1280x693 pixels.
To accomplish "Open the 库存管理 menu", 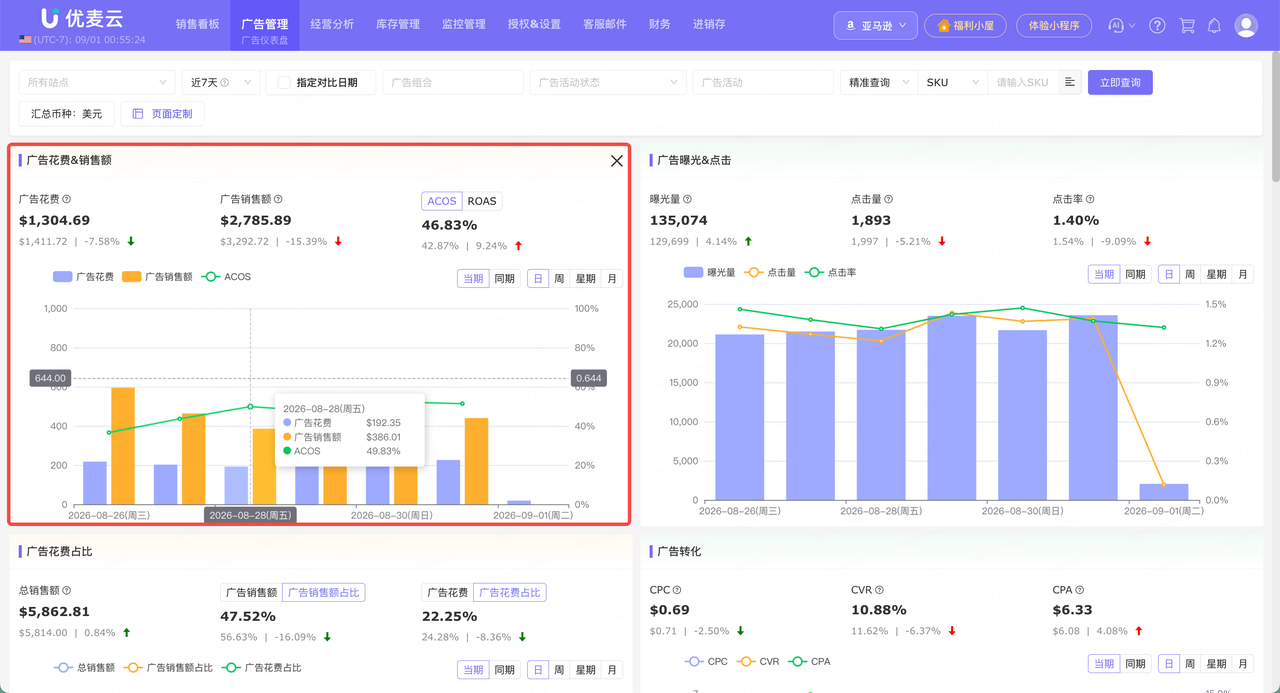I will 398,24.
